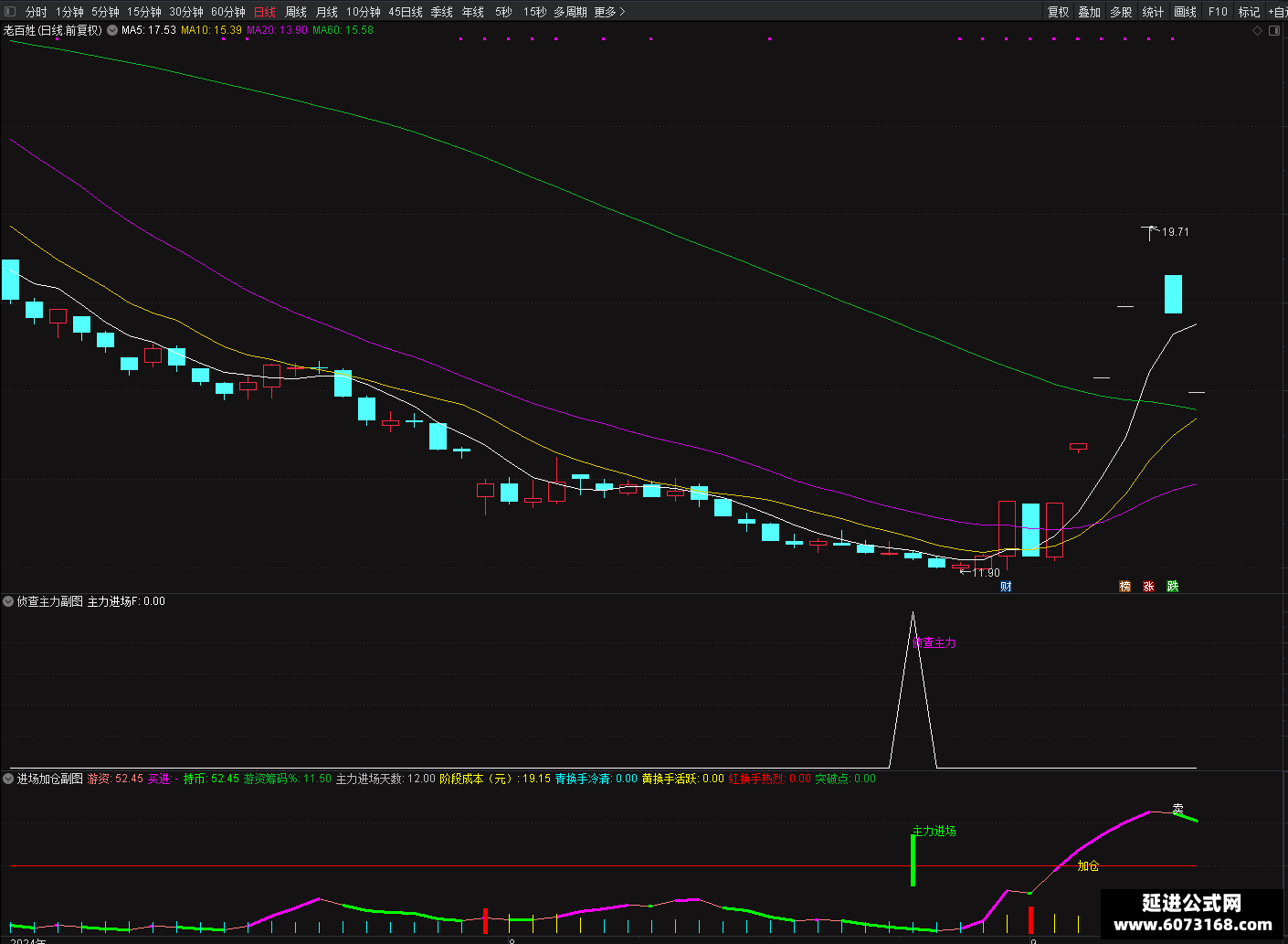This screenshot has width=1288, height=944.
Task: Click the 榜 marker icon below chart
Action: (x=1125, y=587)
